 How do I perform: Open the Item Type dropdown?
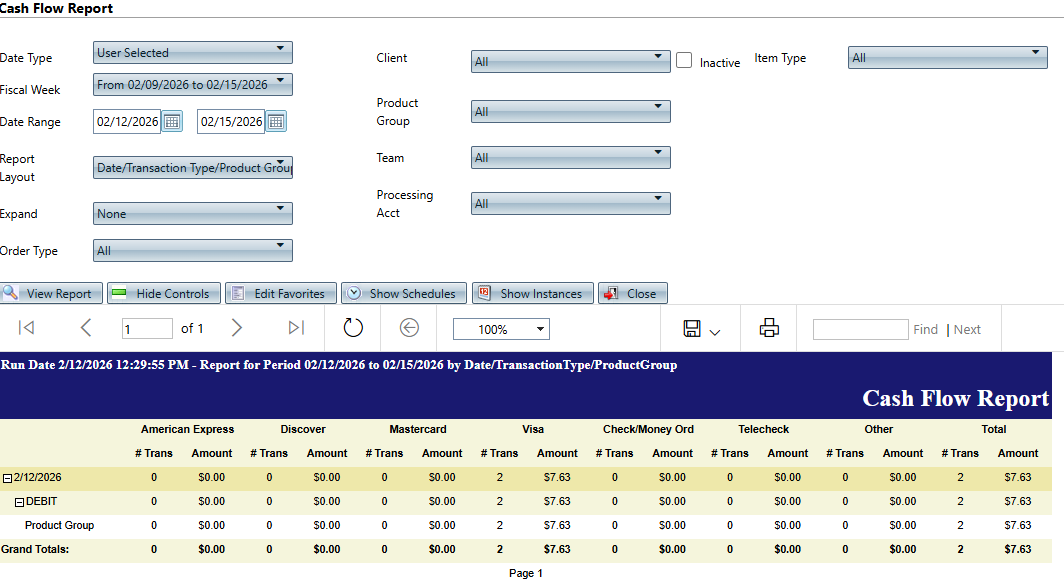947,58
